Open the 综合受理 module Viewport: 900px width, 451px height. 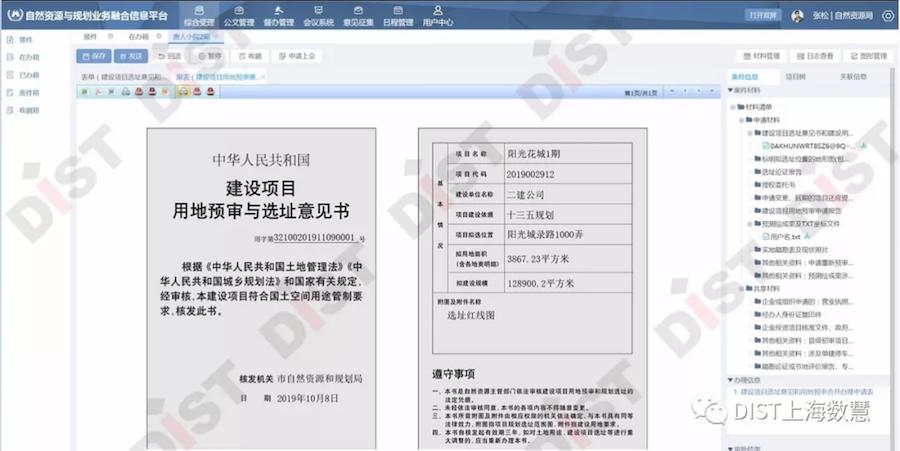coord(199,15)
